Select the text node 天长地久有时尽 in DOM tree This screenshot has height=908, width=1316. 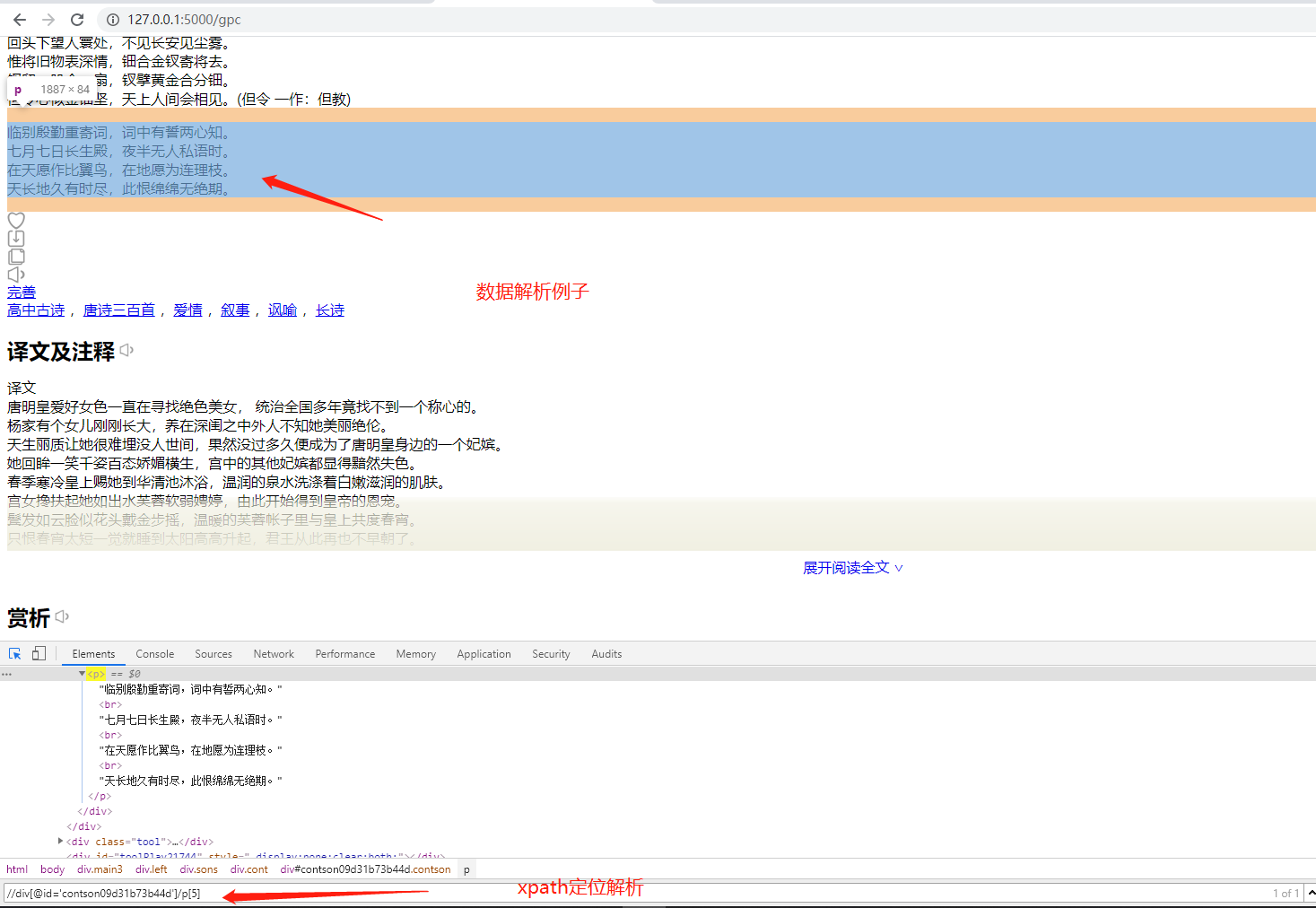pyautogui.click(x=190, y=781)
